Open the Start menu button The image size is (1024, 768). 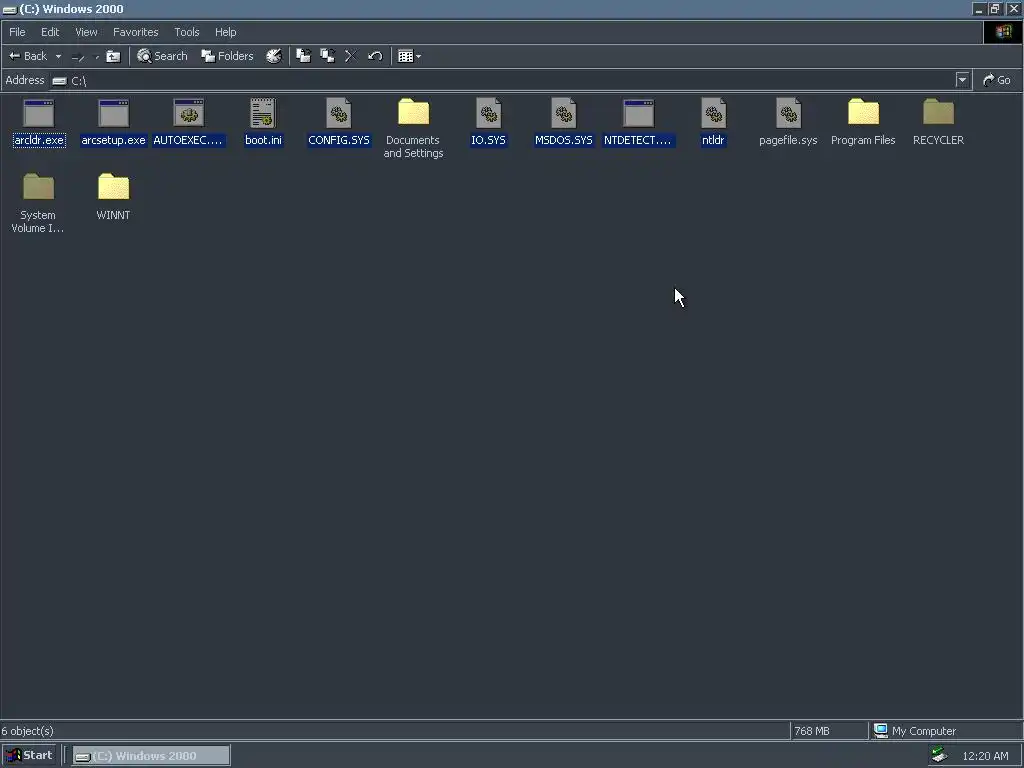click(29, 756)
